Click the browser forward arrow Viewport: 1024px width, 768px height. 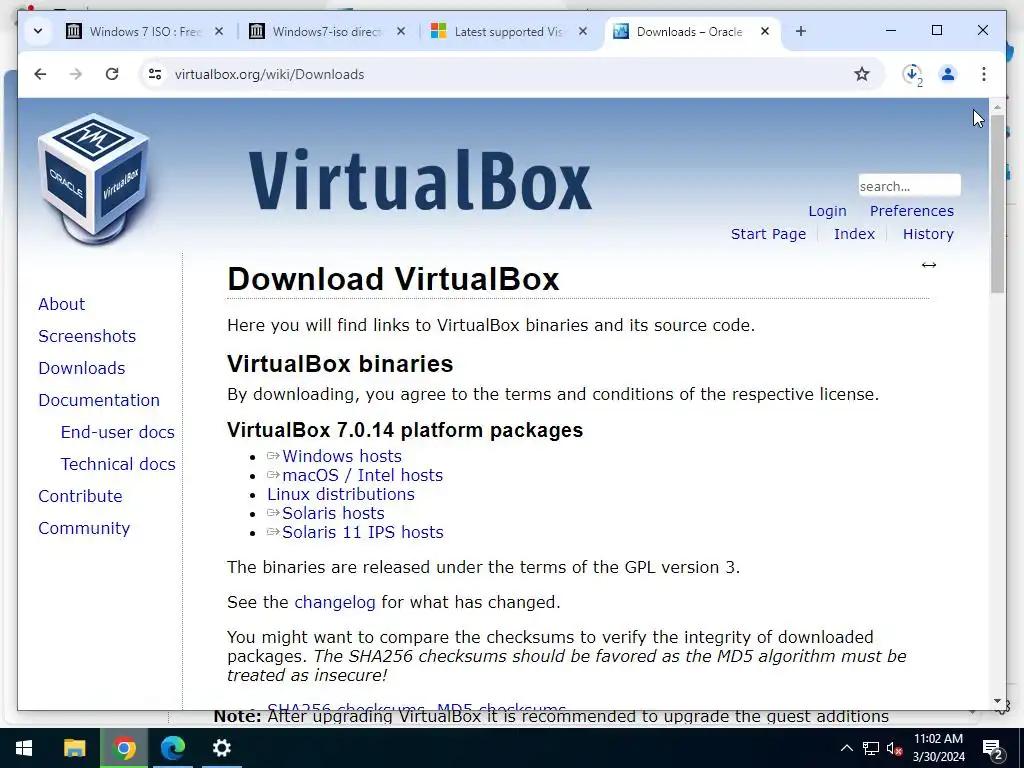click(x=76, y=74)
